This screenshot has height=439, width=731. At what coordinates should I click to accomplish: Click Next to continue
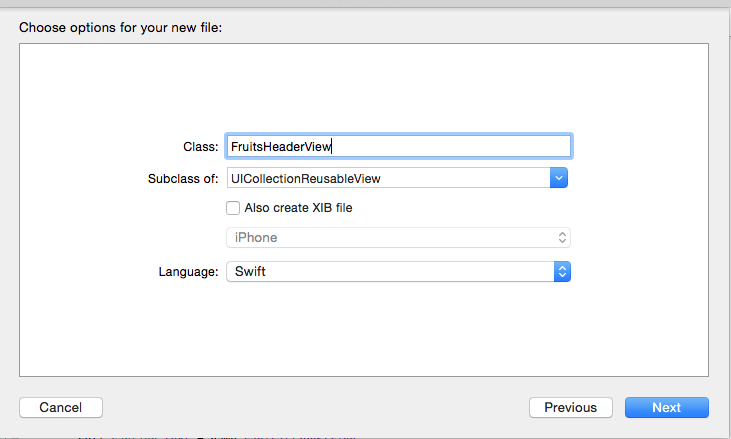[667, 407]
